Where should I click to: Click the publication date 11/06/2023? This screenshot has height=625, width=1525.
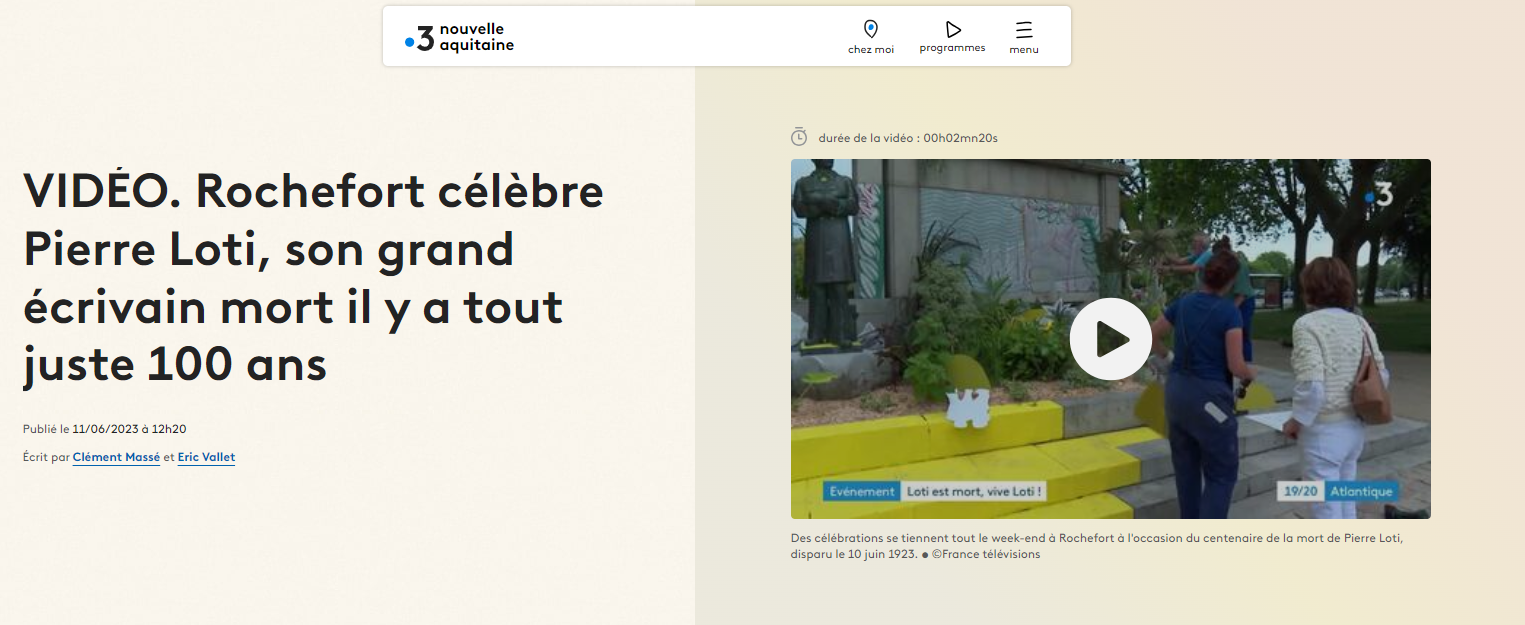click(102, 428)
